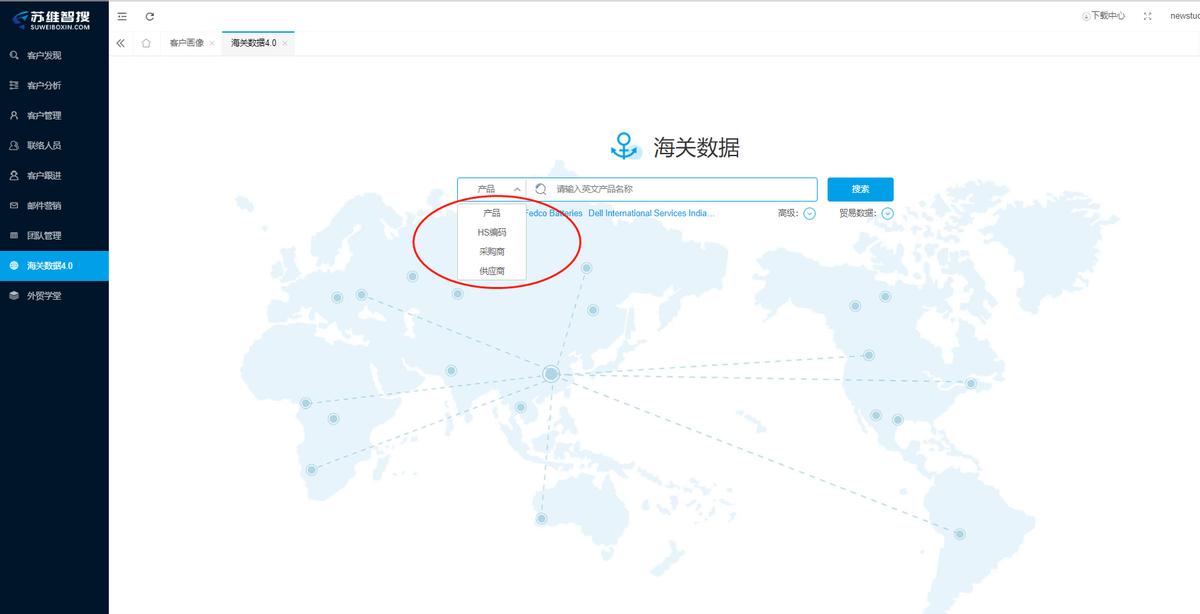Click the refresh icon near top left
Viewport: 1200px width, 614px height.
tap(149, 16)
